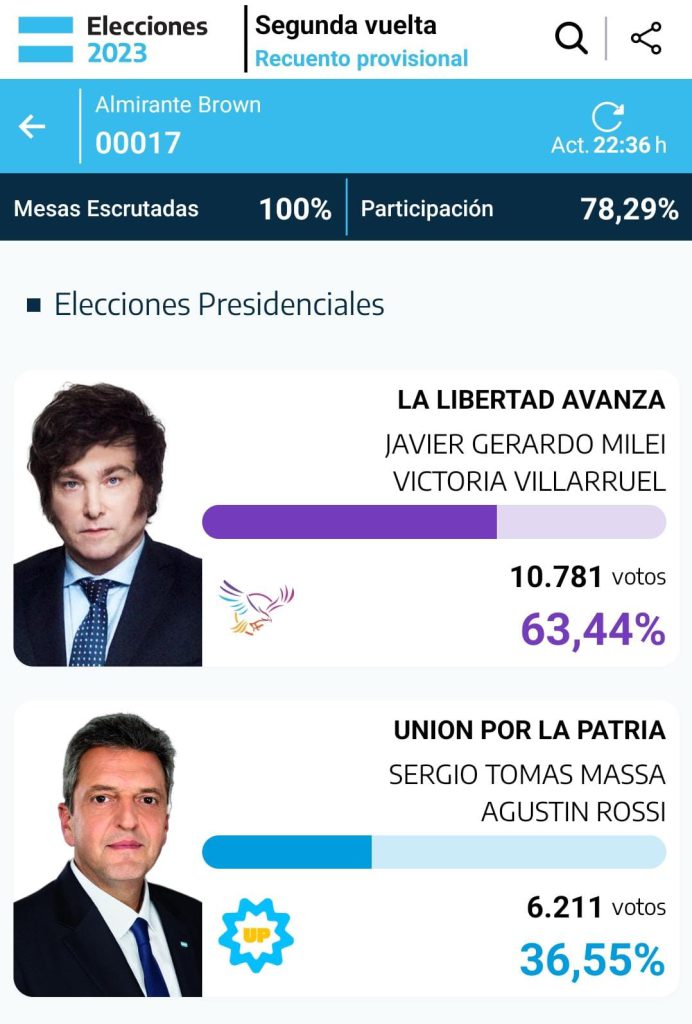Select Sergio Massa's portrait photo
This screenshot has width=692, height=1024.
[x=108, y=854]
